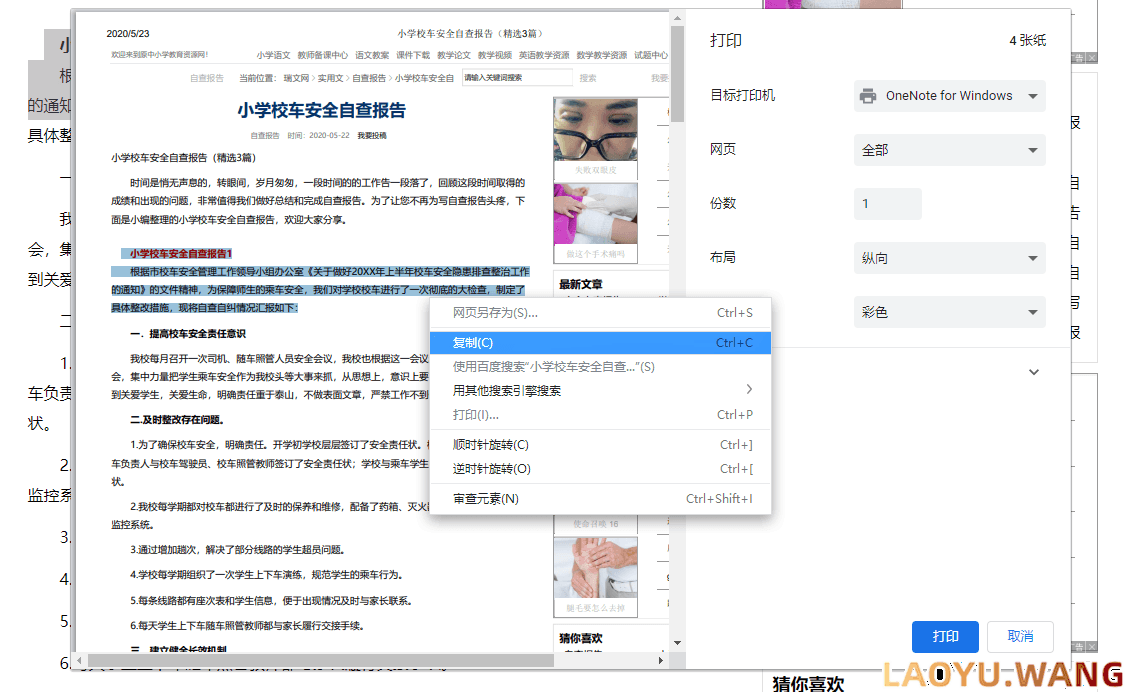Click the keyword search field in preview
Image resolution: width=1129 pixels, height=692 pixels.
[517, 78]
